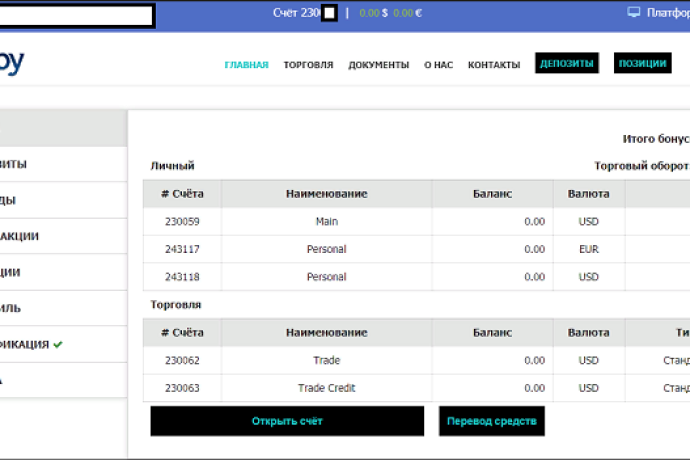The image size is (690, 460).
Task: Open sidebar item ending in АКЦИИ
Action: (x=63, y=236)
